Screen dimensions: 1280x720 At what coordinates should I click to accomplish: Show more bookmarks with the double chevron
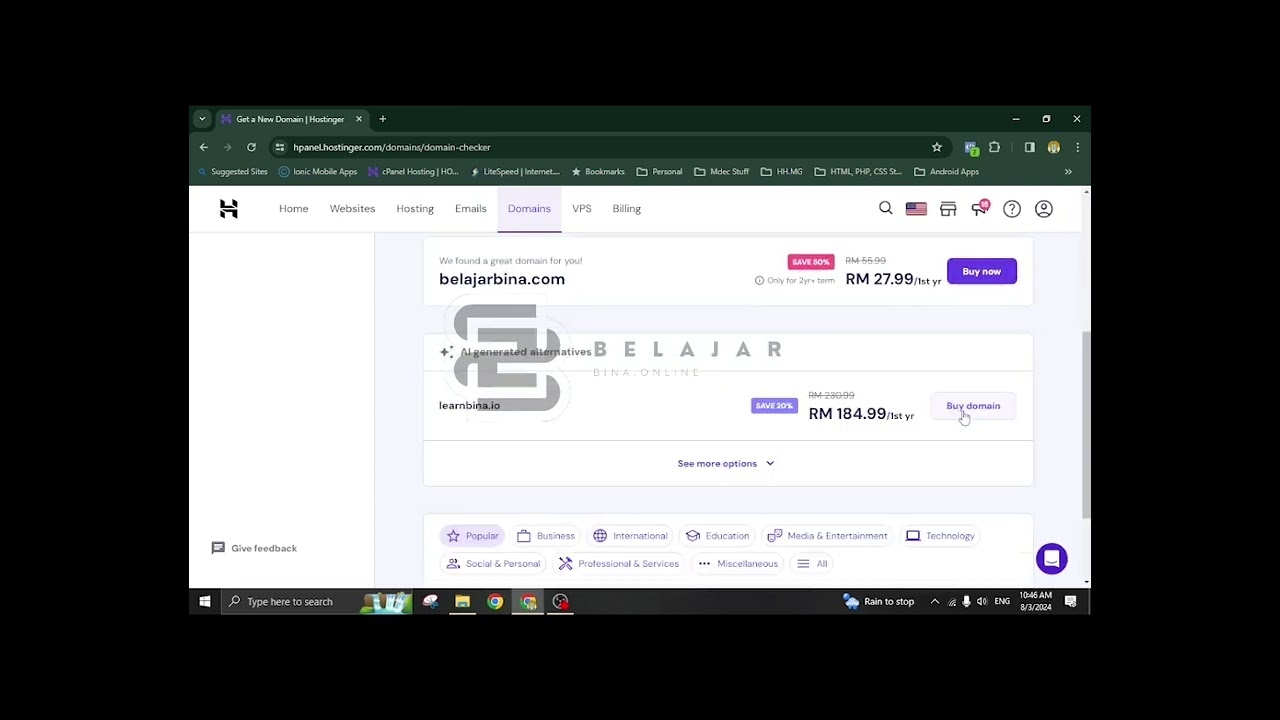coord(1068,172)
